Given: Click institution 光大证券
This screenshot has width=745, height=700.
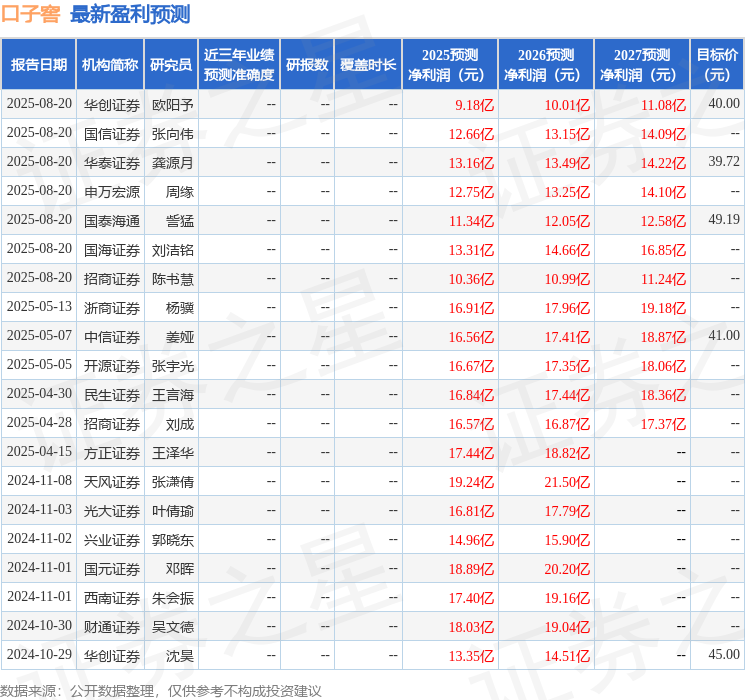Looking at the screenshot, I should 112,511.
